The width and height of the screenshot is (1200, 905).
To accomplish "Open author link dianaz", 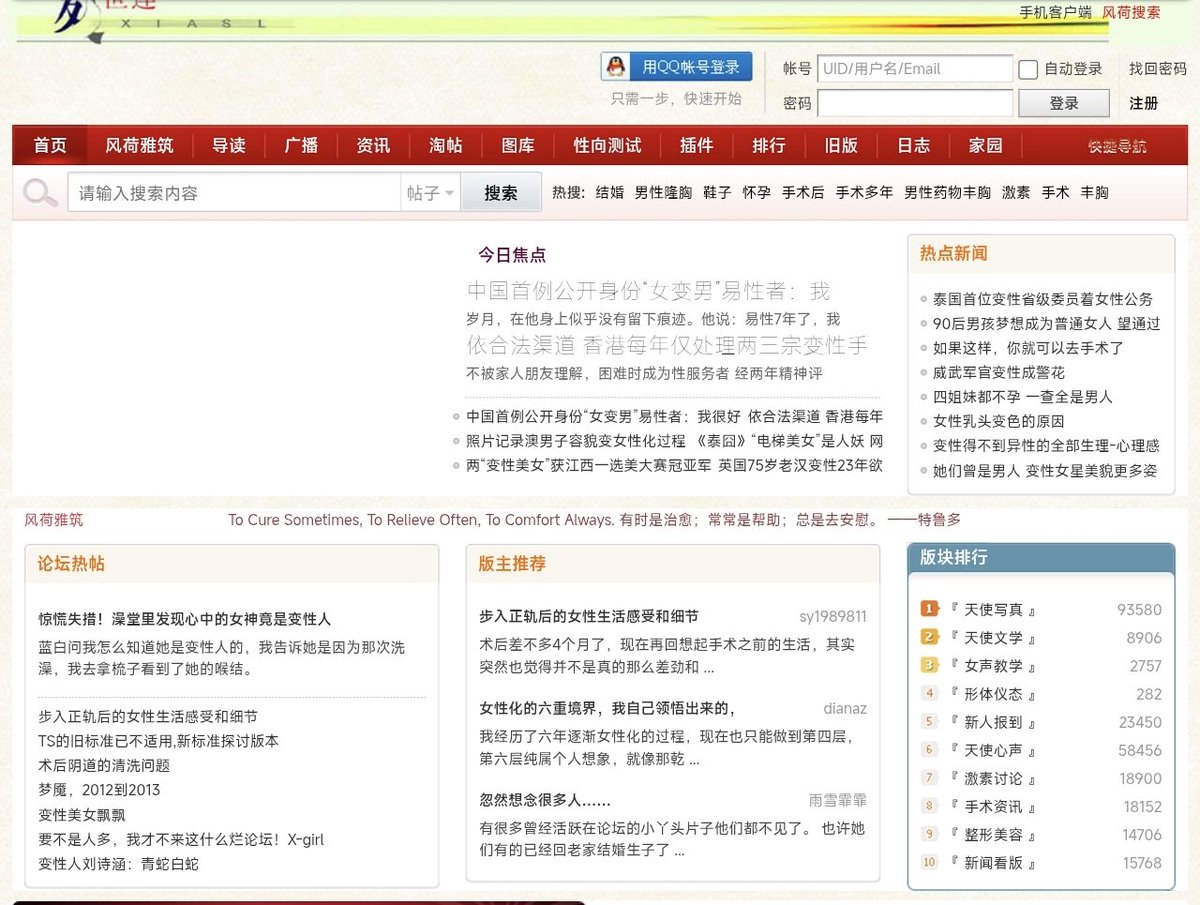I will [845, 708].
